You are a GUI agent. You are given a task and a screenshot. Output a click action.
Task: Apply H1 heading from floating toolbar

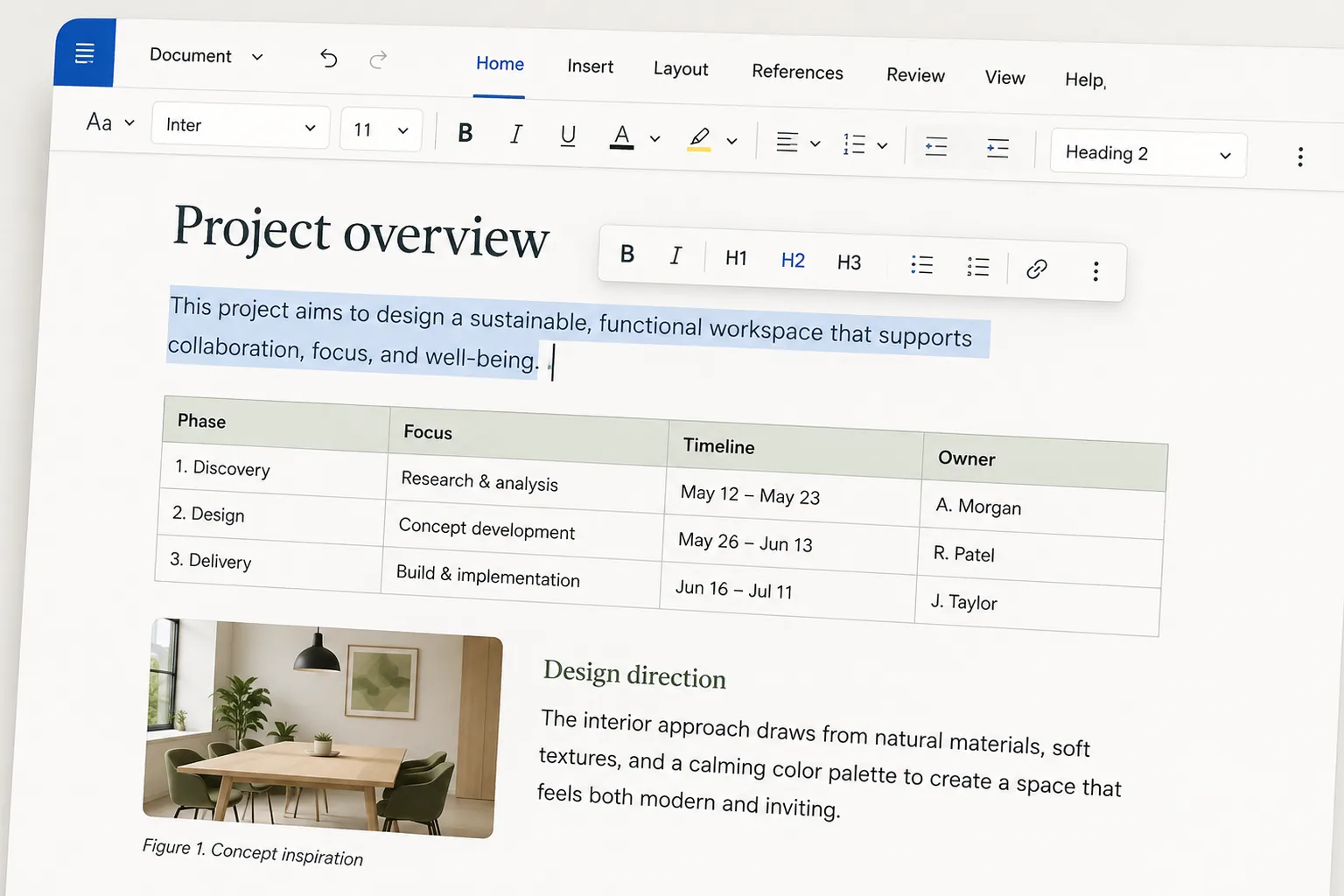(736, 258)
